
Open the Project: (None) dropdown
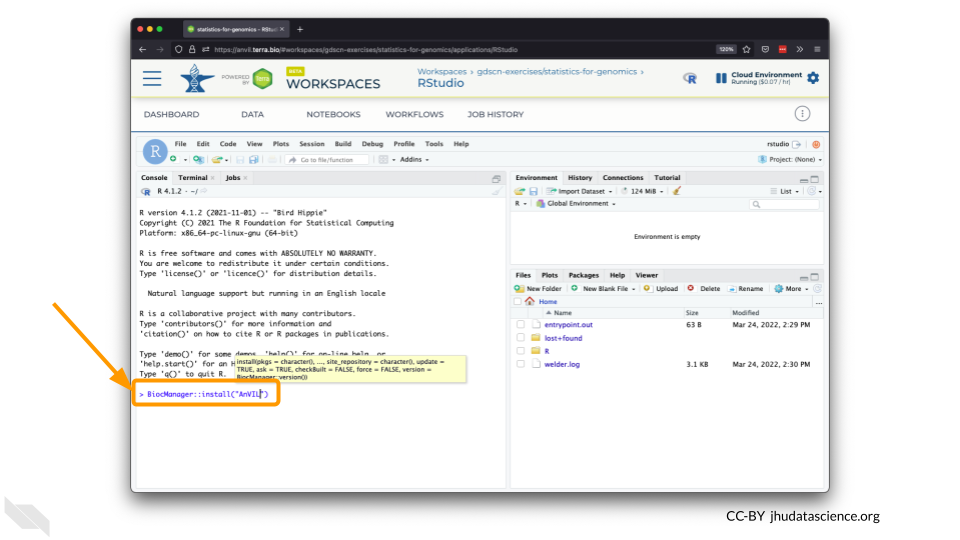click(x=790, y=160)
